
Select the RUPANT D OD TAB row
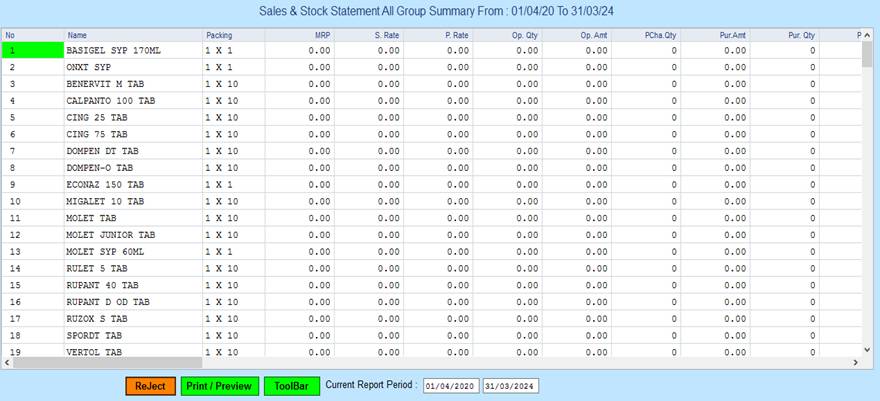coord(108,301)
